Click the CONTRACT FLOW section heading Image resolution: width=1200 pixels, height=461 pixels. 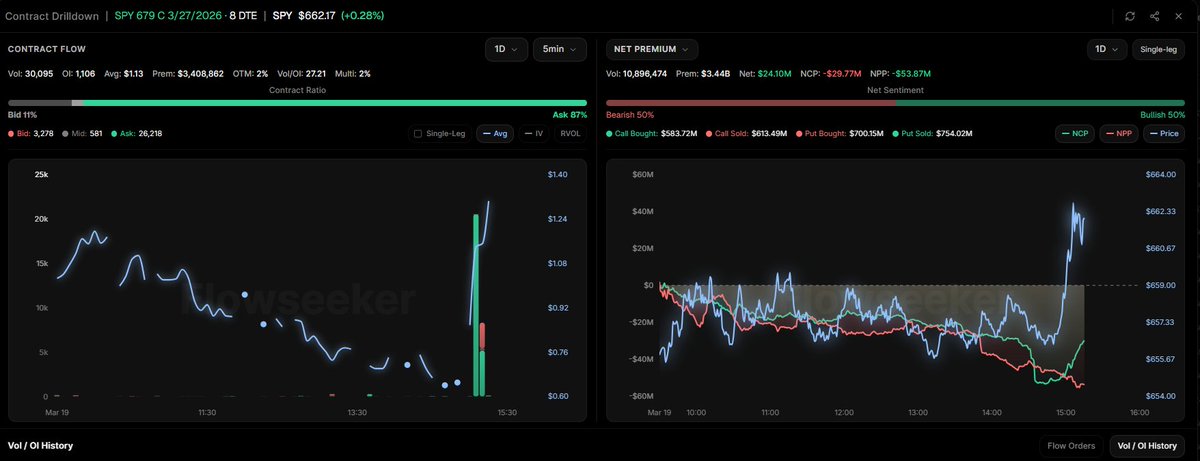[45, 49]
